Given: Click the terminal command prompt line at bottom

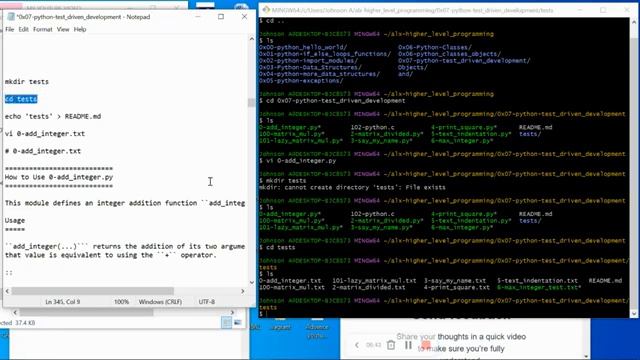Looking at the screenshot, I should tap(263, 314).
